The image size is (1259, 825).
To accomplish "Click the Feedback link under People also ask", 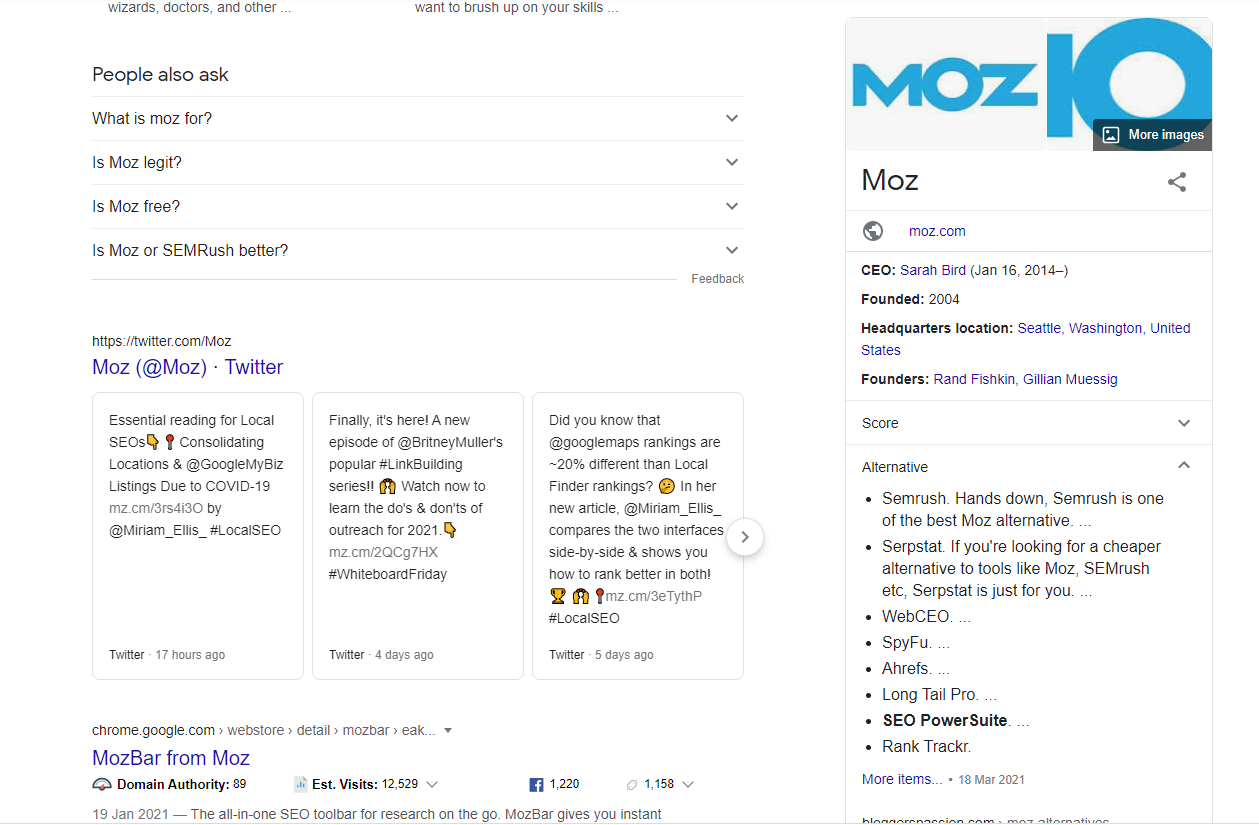I will click(718, 279).
